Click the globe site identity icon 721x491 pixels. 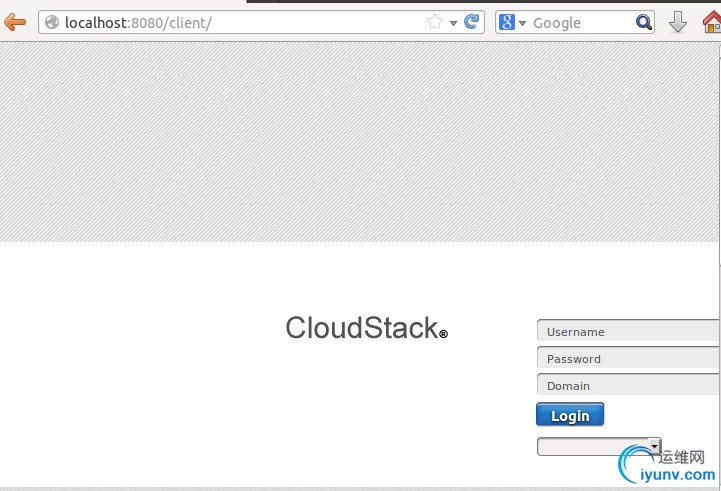pos(52,22)
